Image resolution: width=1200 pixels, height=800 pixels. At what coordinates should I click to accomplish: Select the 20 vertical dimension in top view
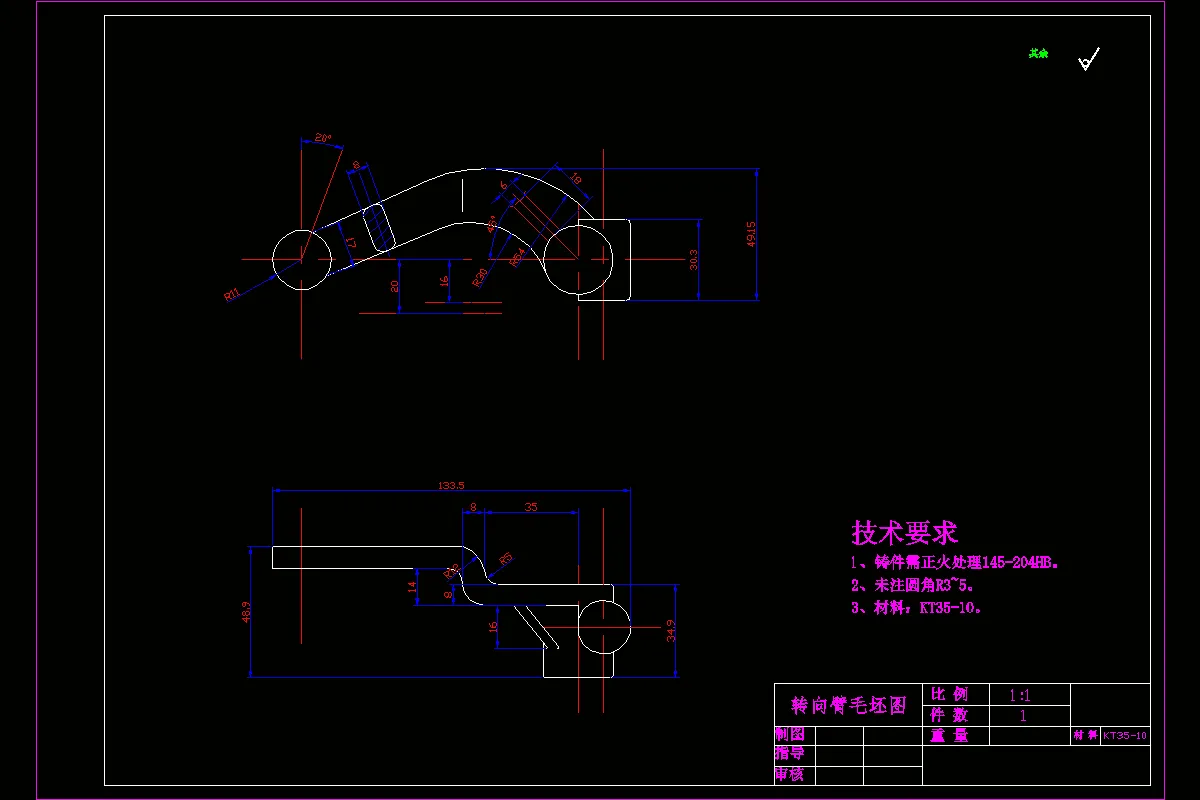click(x=394, y=286)
